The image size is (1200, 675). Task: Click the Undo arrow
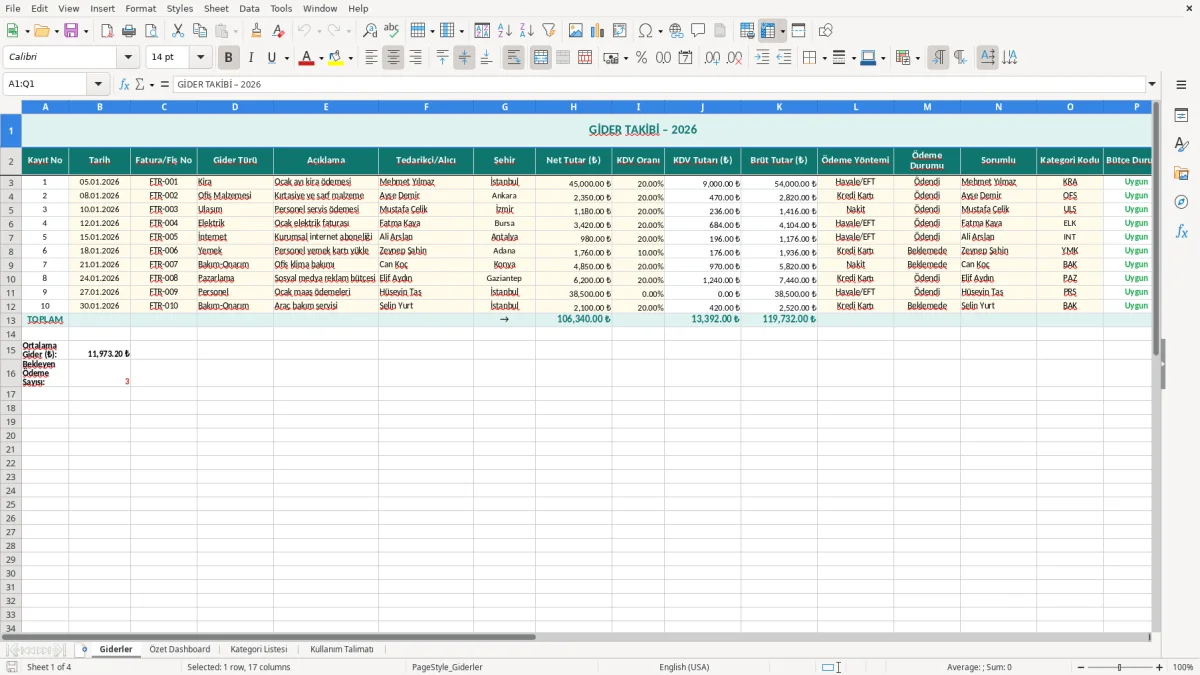pyautogui.click(x=304, y=31)
